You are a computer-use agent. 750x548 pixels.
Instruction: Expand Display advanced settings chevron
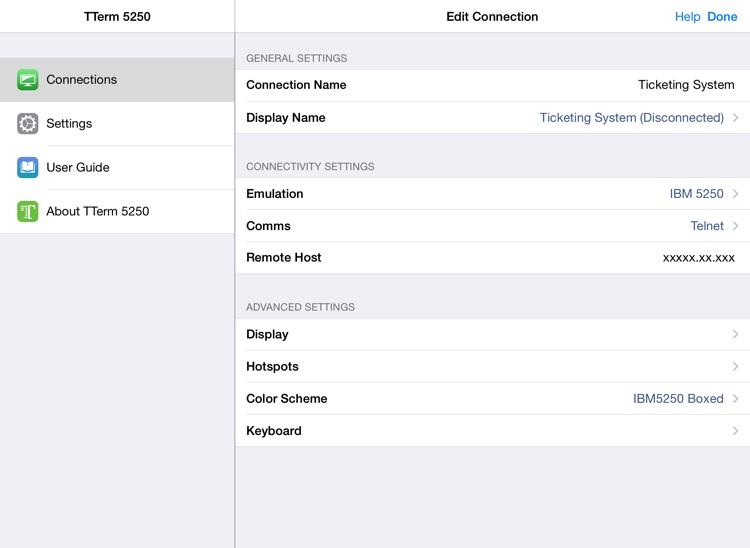pos(736,334)
